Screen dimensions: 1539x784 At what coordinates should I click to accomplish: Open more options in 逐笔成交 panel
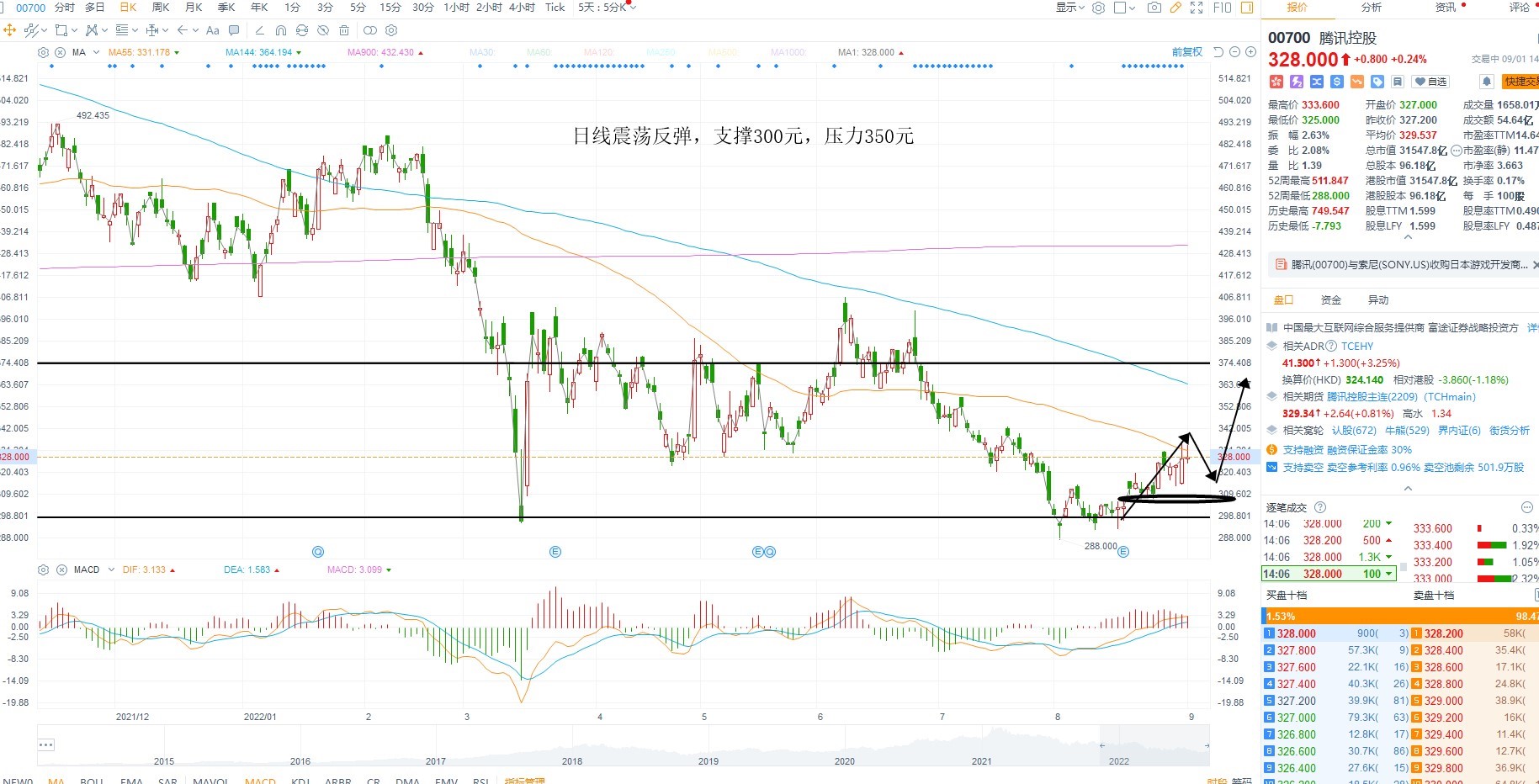[1527, 507]
